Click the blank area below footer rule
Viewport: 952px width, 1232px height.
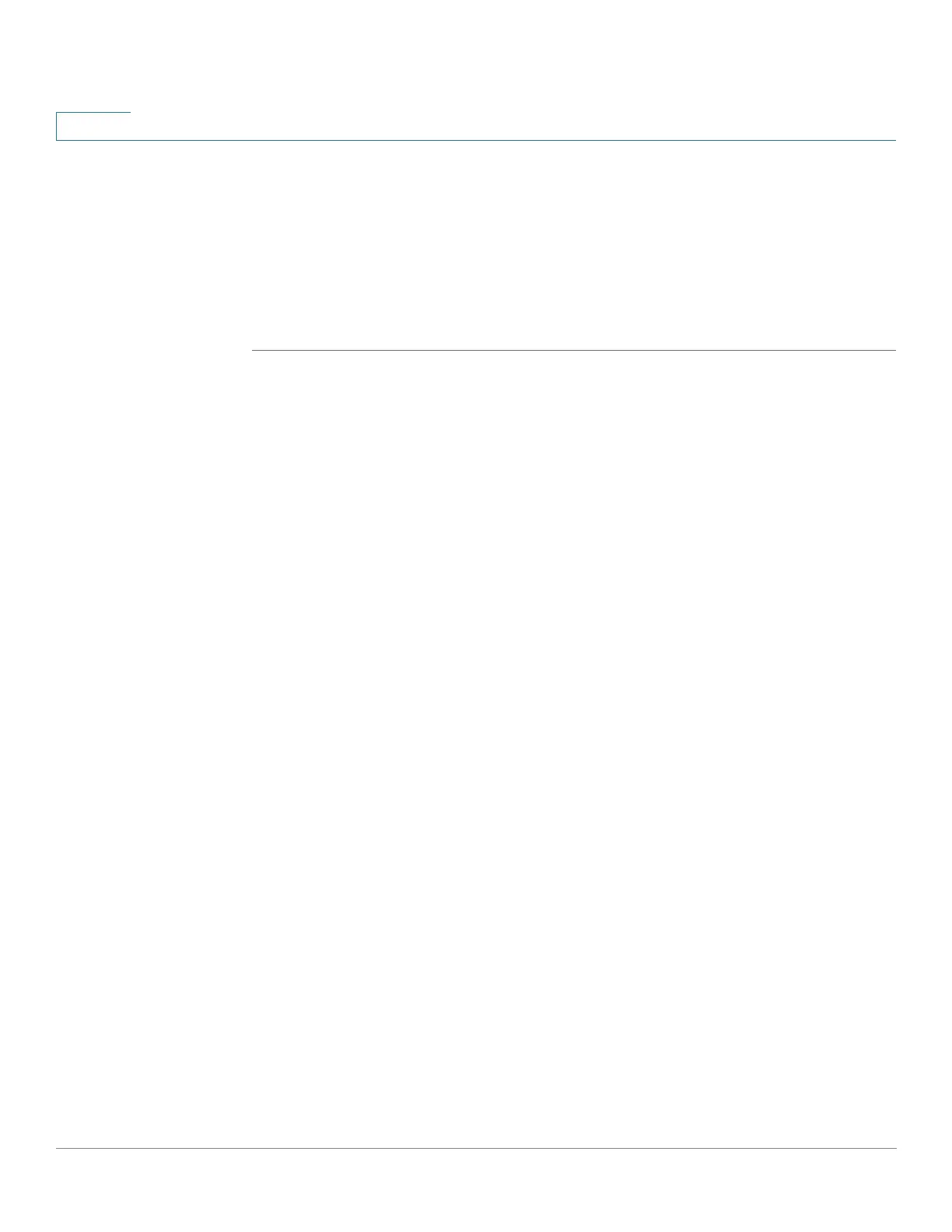coord(476,1190)
